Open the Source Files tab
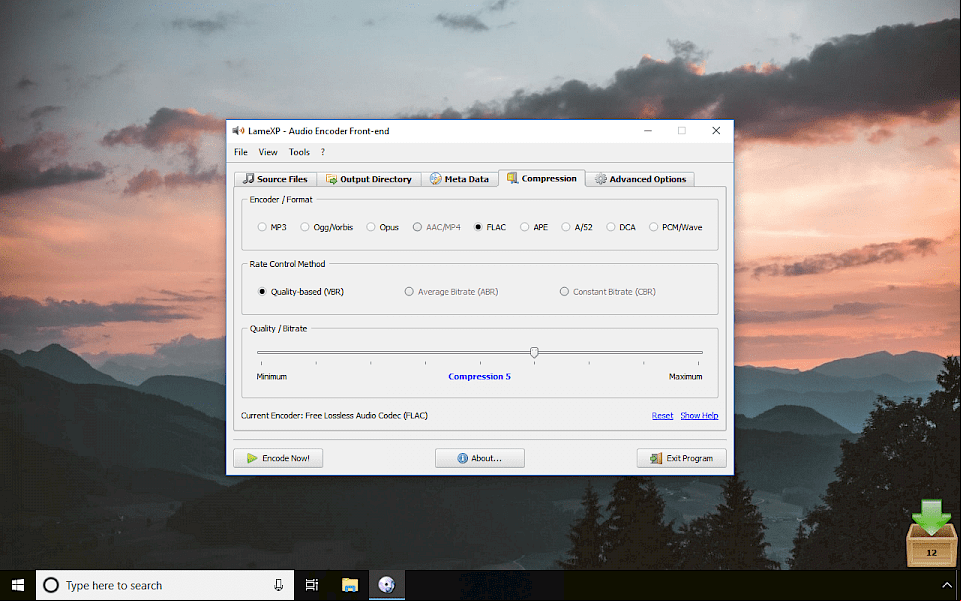This screenshot has width=961, height=601. tap(275, 179)
